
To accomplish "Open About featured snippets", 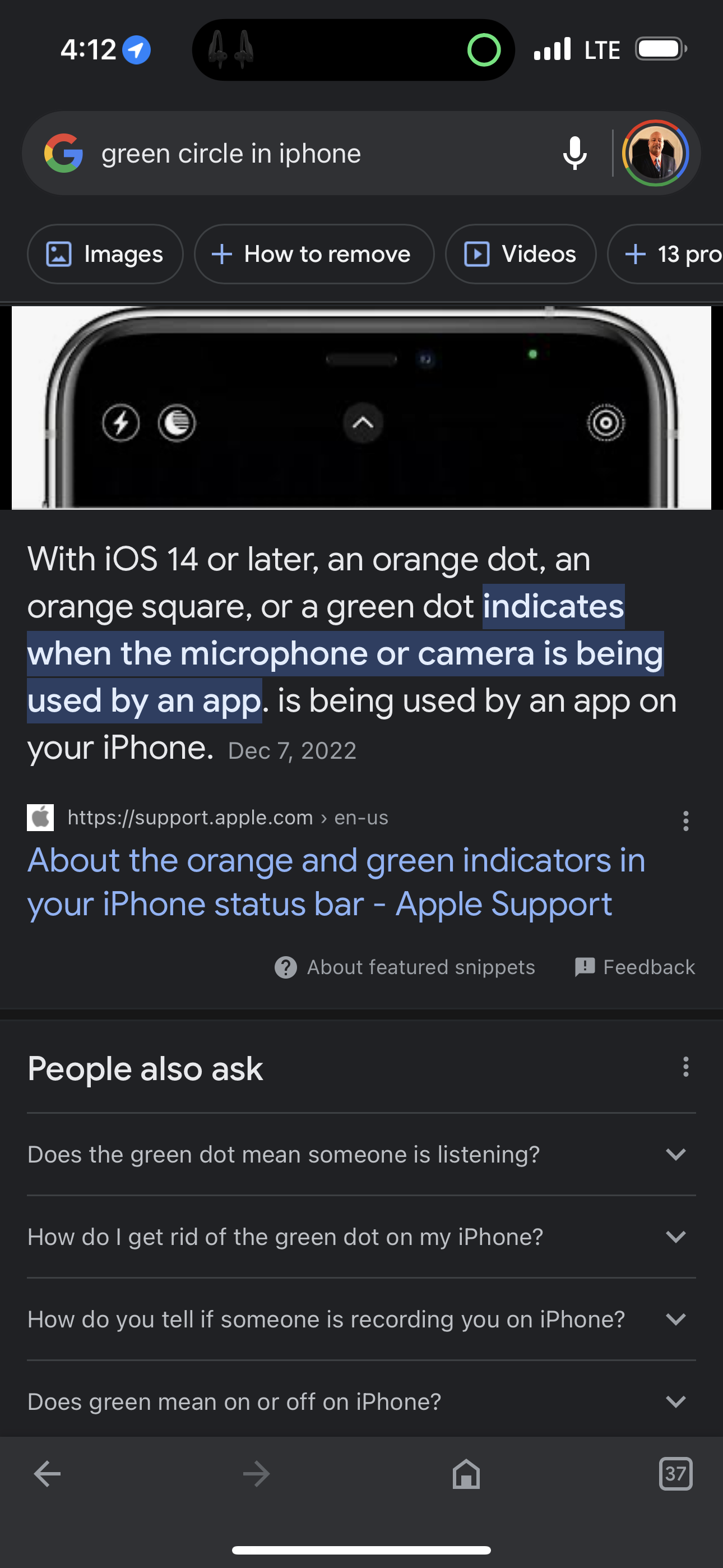I will [x=405, y=967].
